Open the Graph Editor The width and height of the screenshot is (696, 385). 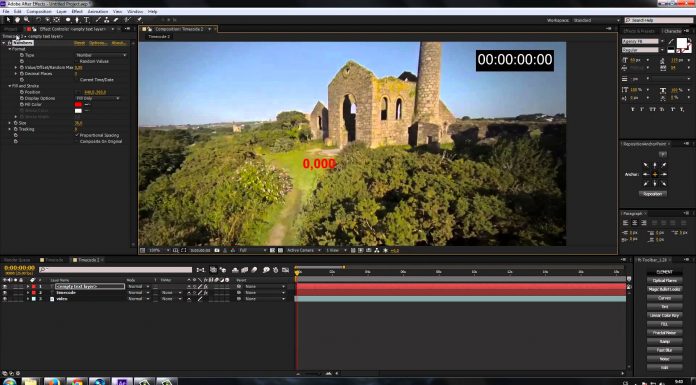(x=285, y=270)
